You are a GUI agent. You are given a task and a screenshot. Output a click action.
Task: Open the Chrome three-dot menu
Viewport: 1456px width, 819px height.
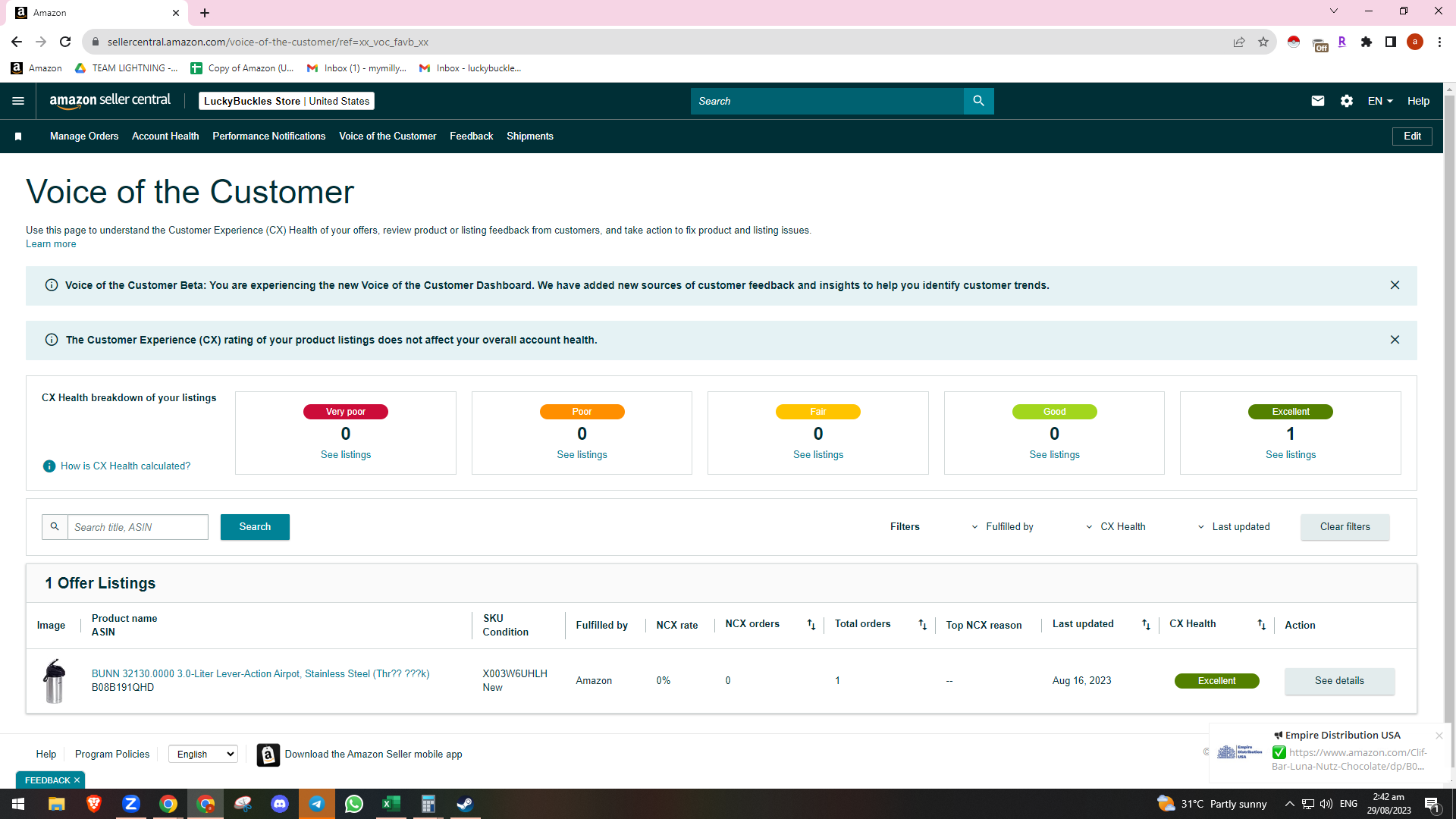click(1439, 42)
